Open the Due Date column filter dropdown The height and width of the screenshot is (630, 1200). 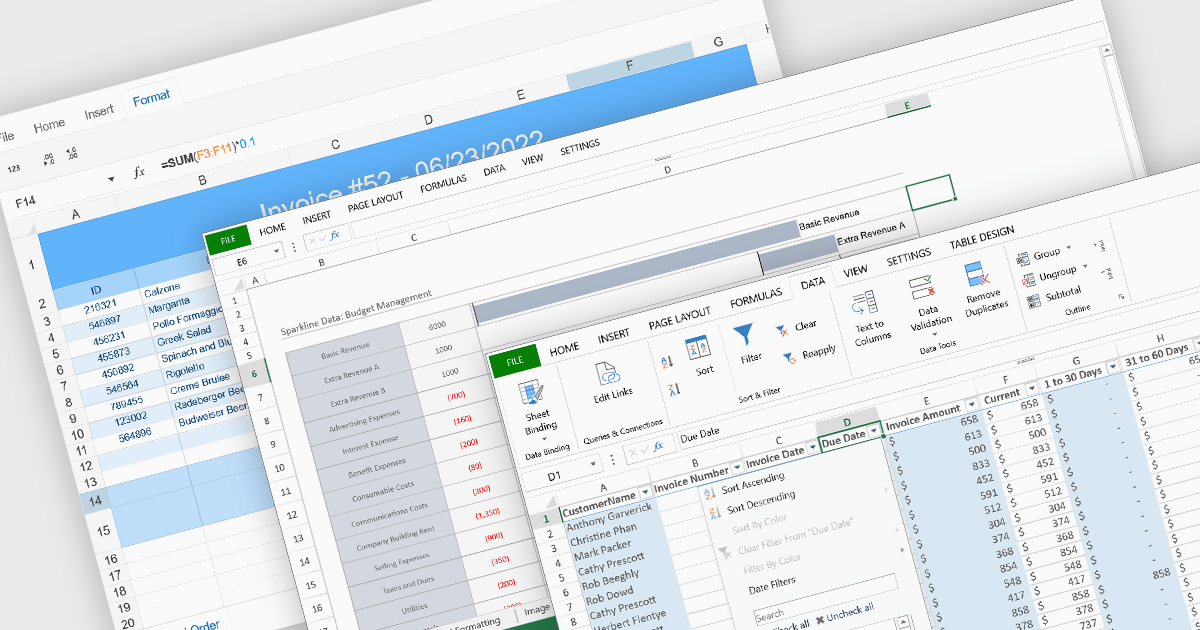[x=874, y=430]
